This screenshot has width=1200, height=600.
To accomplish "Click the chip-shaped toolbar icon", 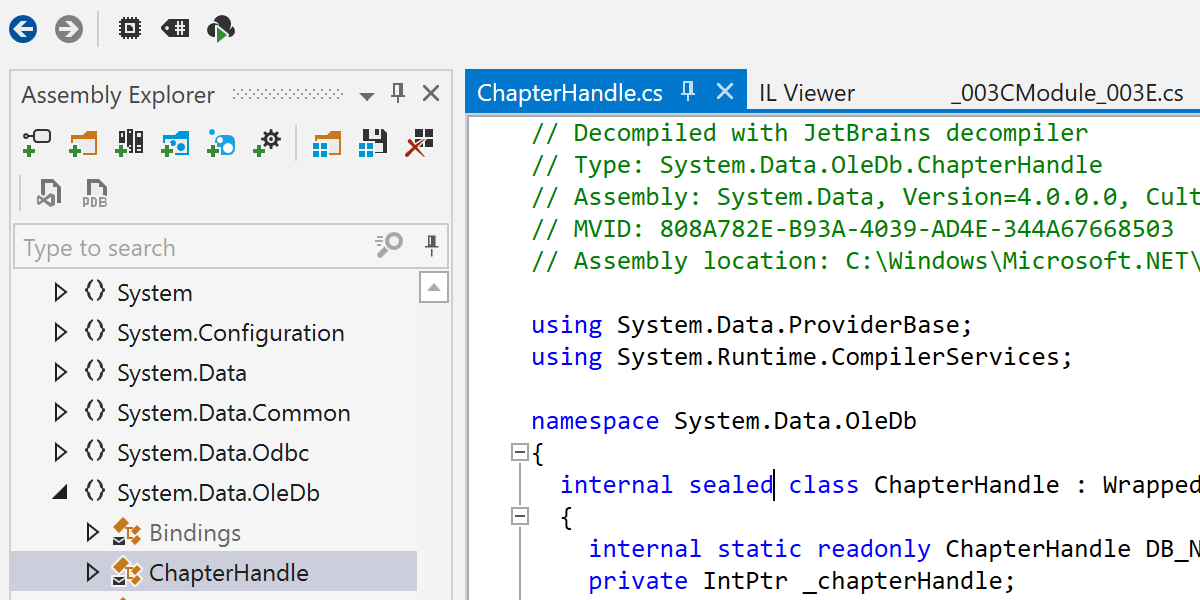I will click(x=129, y=29).
